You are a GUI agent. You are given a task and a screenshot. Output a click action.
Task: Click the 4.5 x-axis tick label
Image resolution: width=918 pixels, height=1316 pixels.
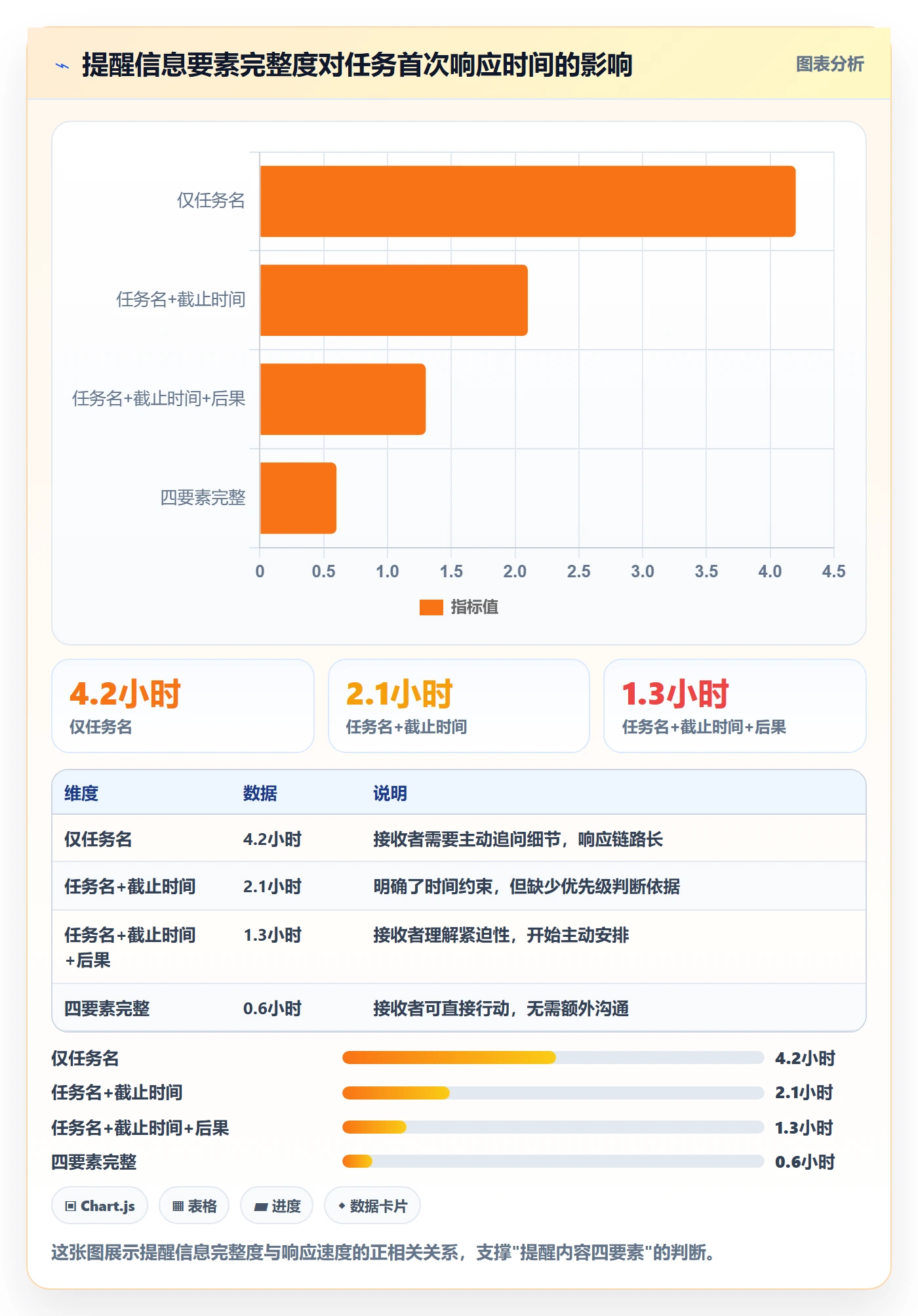point(833,571)
